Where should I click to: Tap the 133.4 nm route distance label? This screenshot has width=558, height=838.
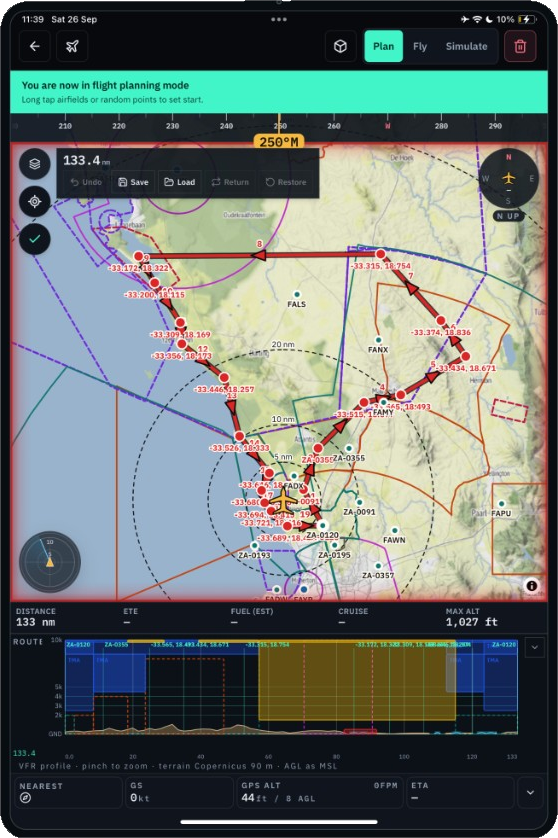click(x=86, y=160)
